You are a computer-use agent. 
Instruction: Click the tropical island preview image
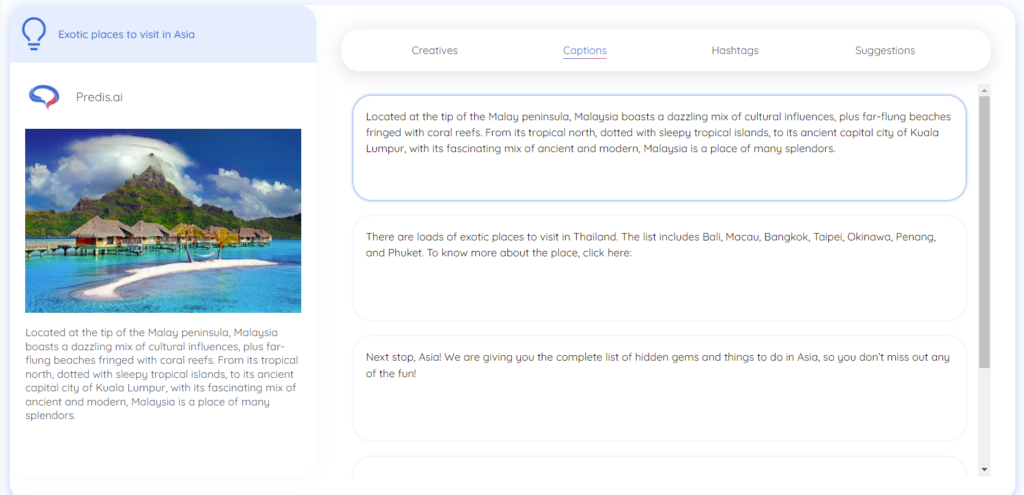coord(163,221)
